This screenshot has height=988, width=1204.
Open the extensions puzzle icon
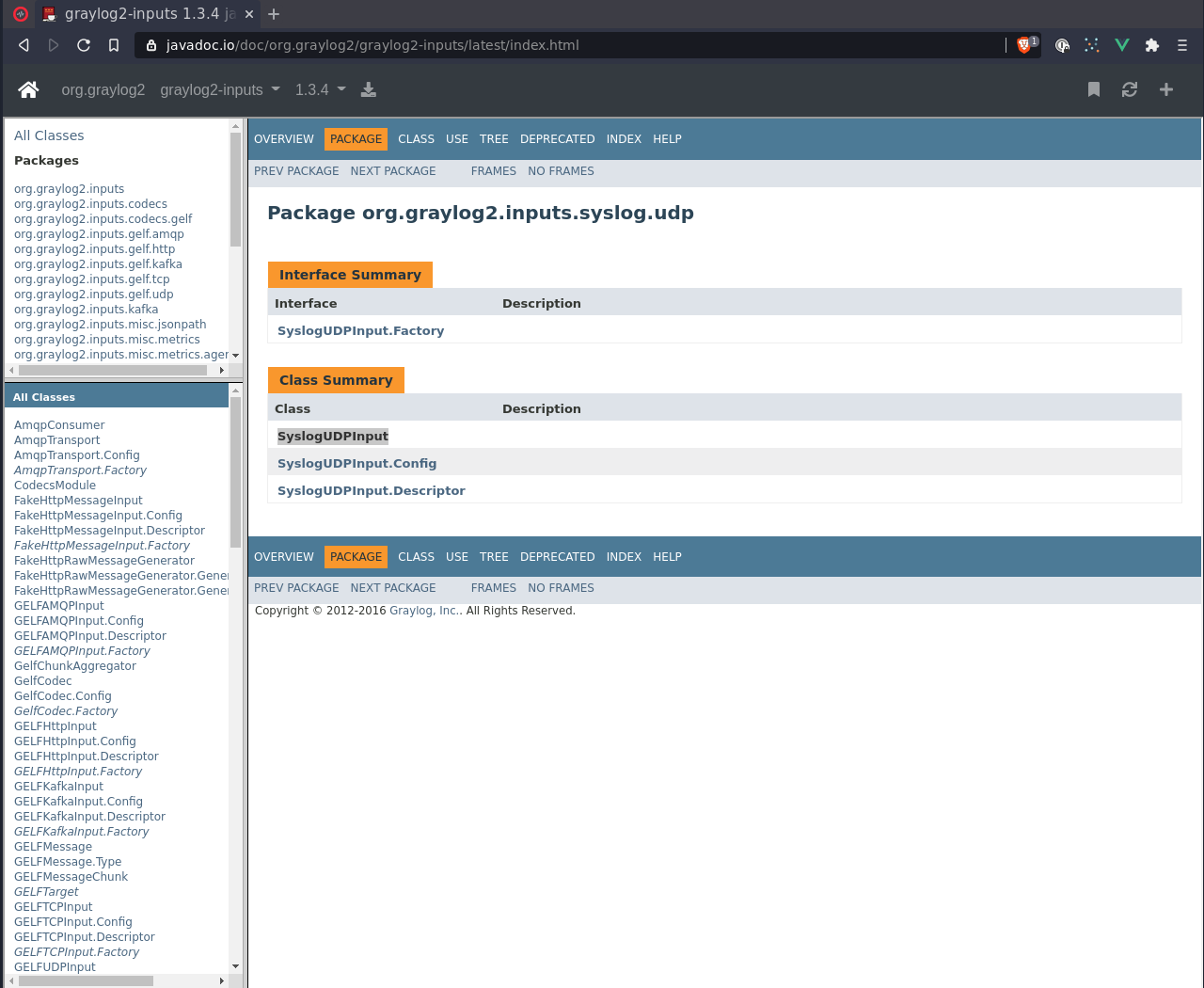(1152, 45)
